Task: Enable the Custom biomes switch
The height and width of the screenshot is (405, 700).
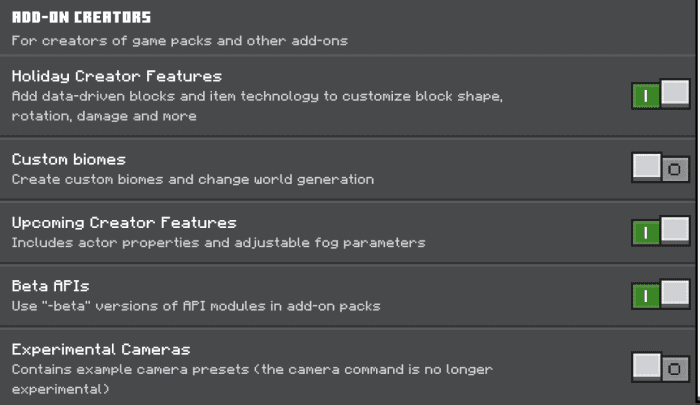Action: coord(661,168)
